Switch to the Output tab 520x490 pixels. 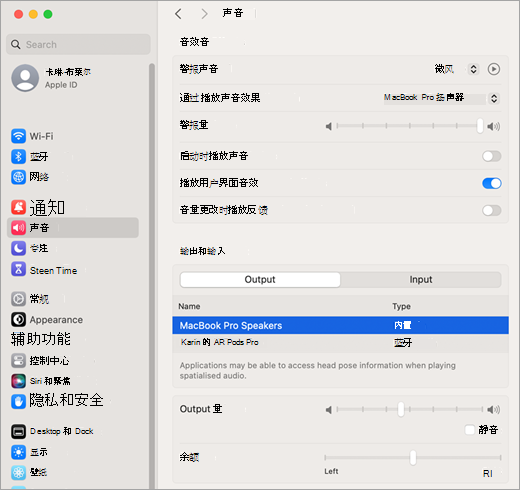(x=260, y=279)
